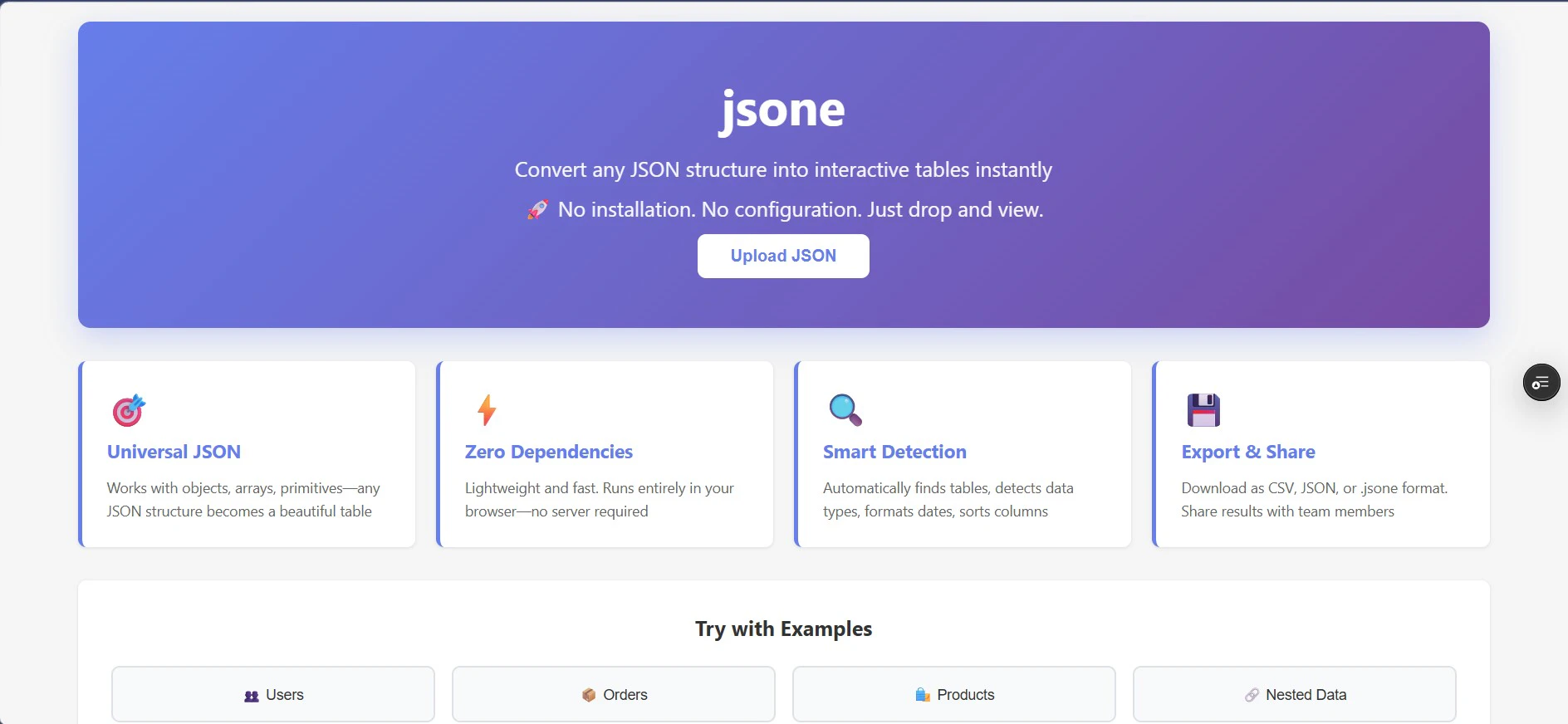
Task: Click the rocket icon in the hero tagline
Action: [537, 209]
